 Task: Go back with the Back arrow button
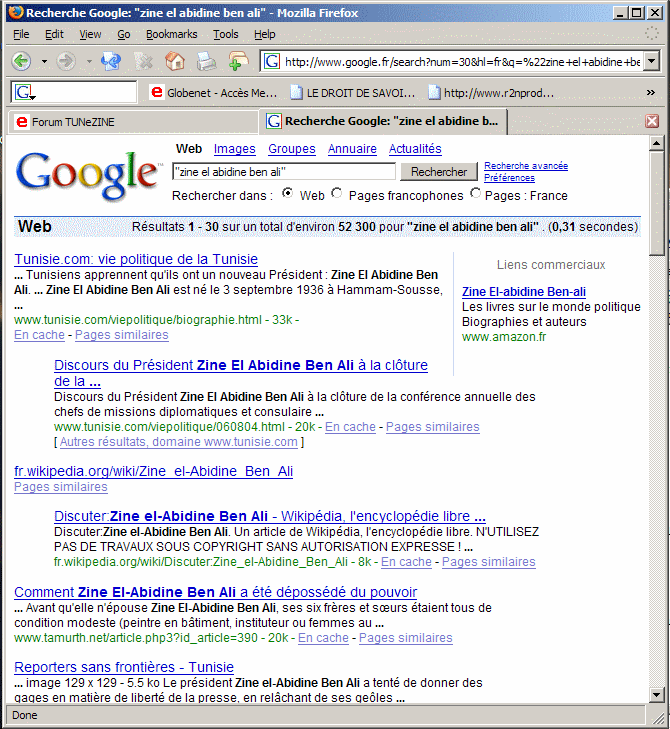pyautogui.click(x=21, y=61)
